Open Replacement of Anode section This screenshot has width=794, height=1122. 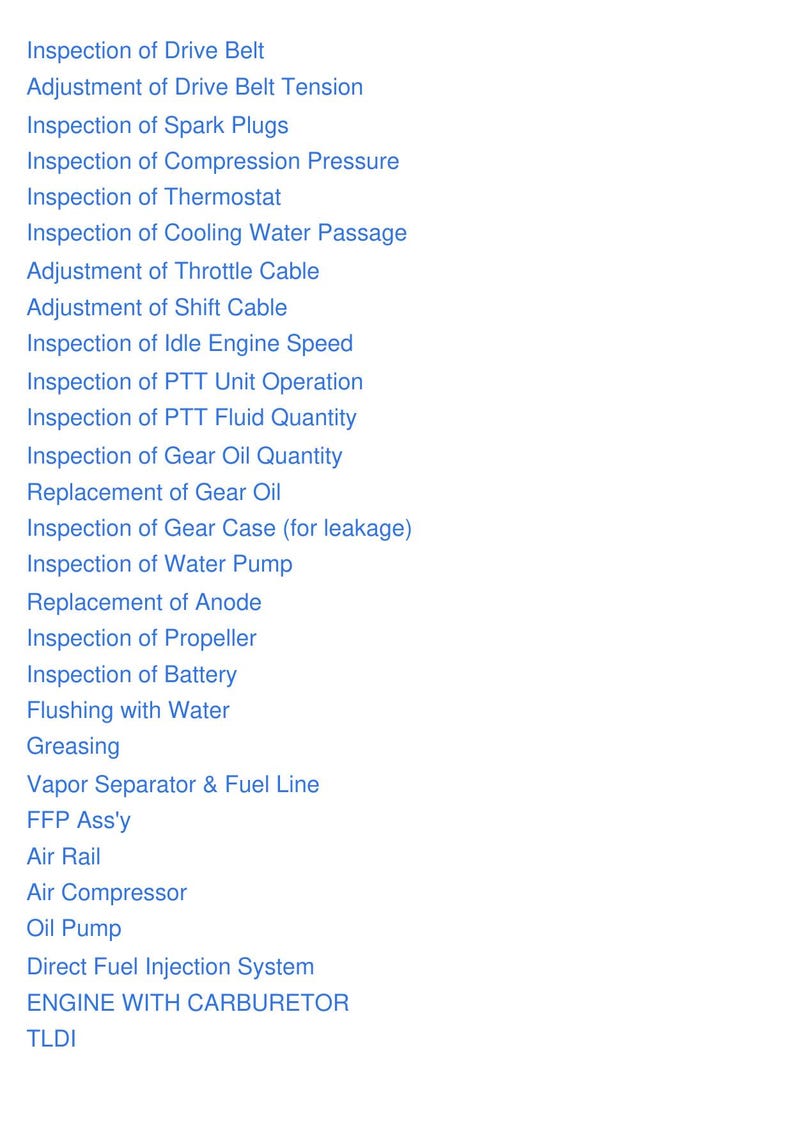pyautogui.click(x=144, y=603)
